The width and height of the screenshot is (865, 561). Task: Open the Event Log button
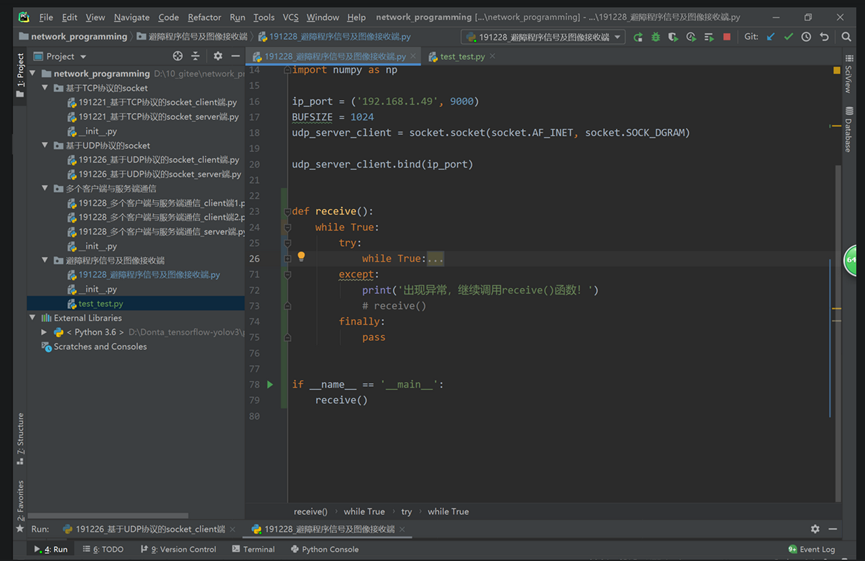[x=810, y=549]
